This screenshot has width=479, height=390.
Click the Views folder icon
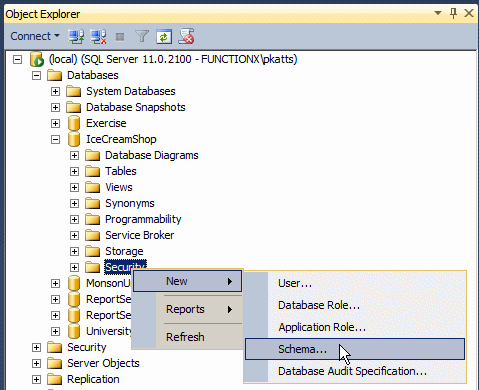click(92, 187)
